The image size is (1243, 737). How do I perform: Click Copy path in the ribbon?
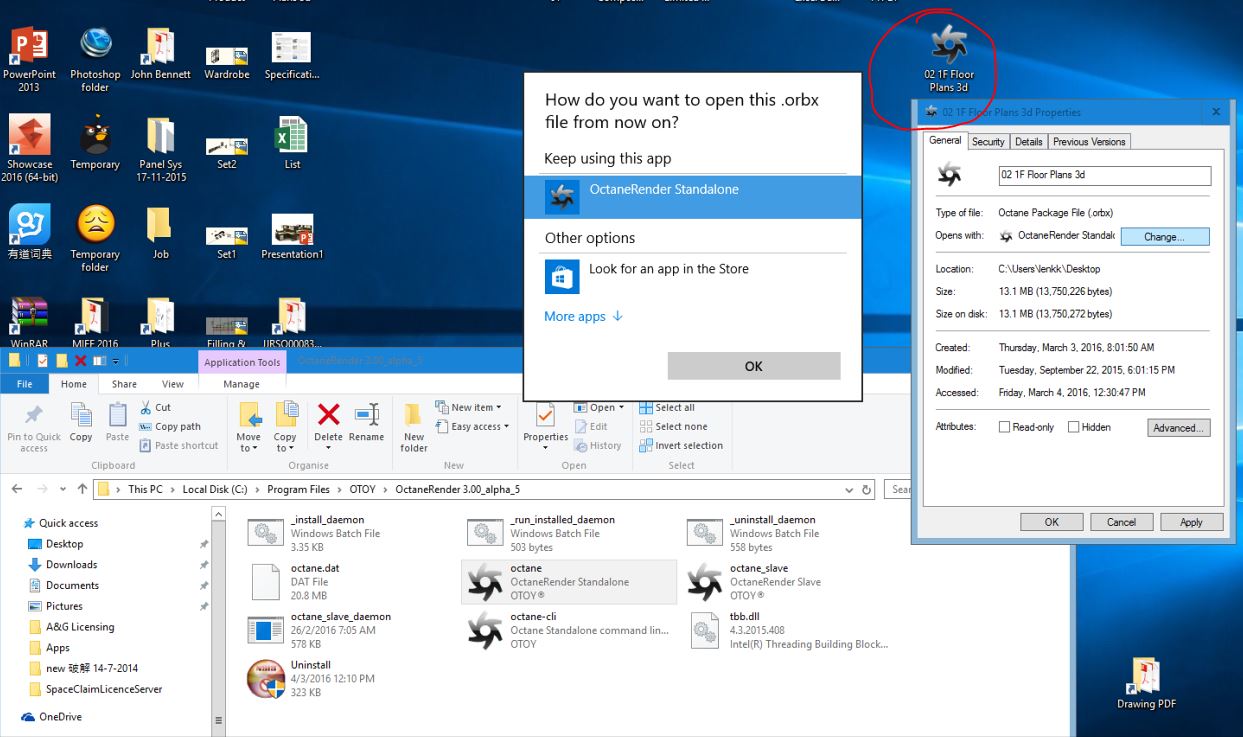[x=170, y=427]
